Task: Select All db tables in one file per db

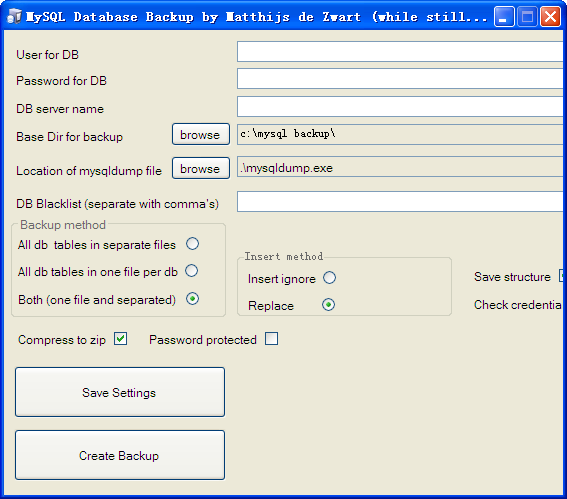Action: (192, 271)
